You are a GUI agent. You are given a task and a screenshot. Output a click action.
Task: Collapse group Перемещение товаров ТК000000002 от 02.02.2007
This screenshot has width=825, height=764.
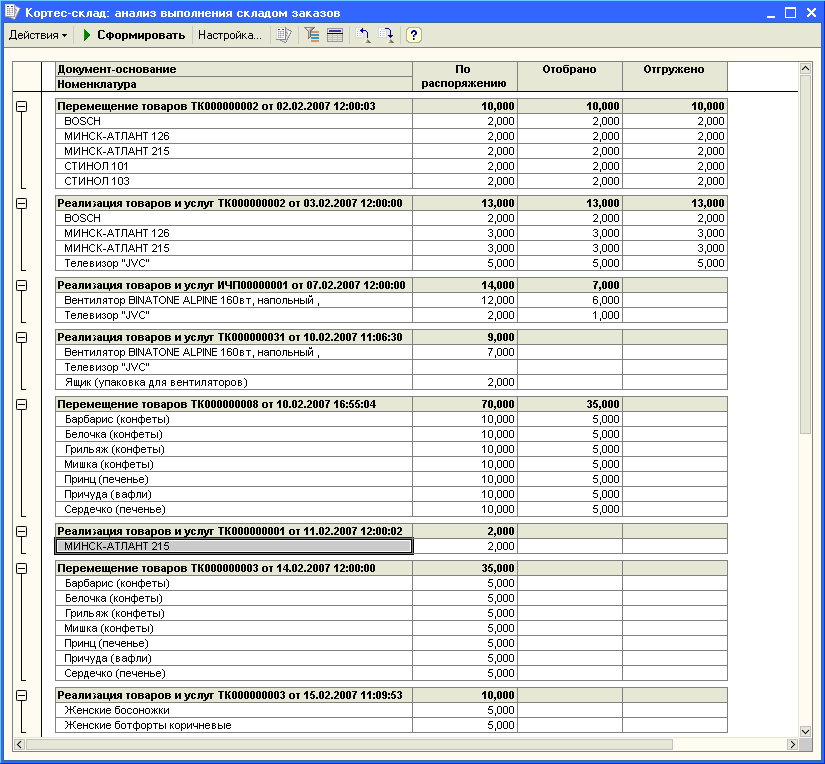22,106
